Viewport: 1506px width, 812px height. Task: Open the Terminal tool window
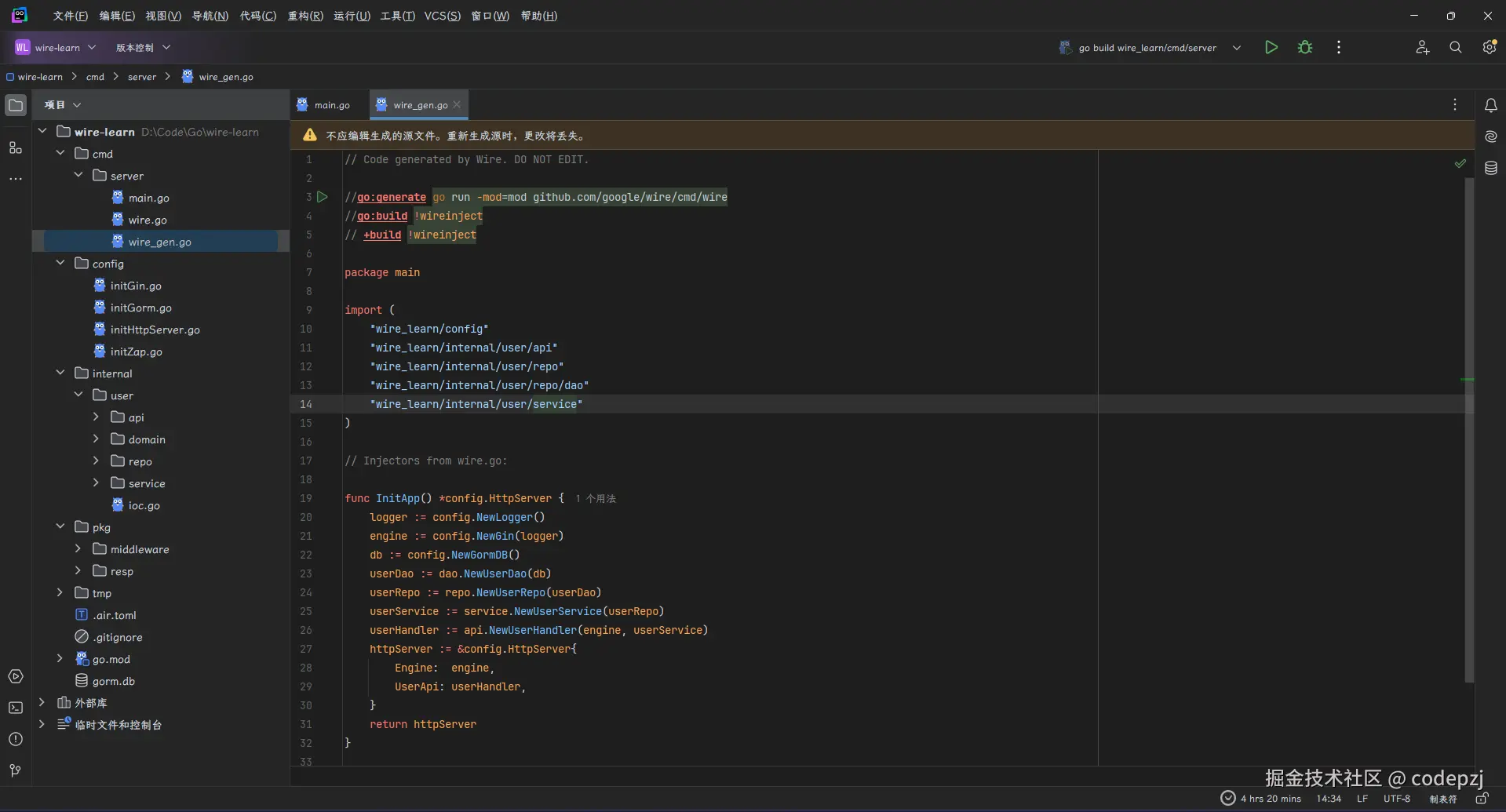[16, 708]
